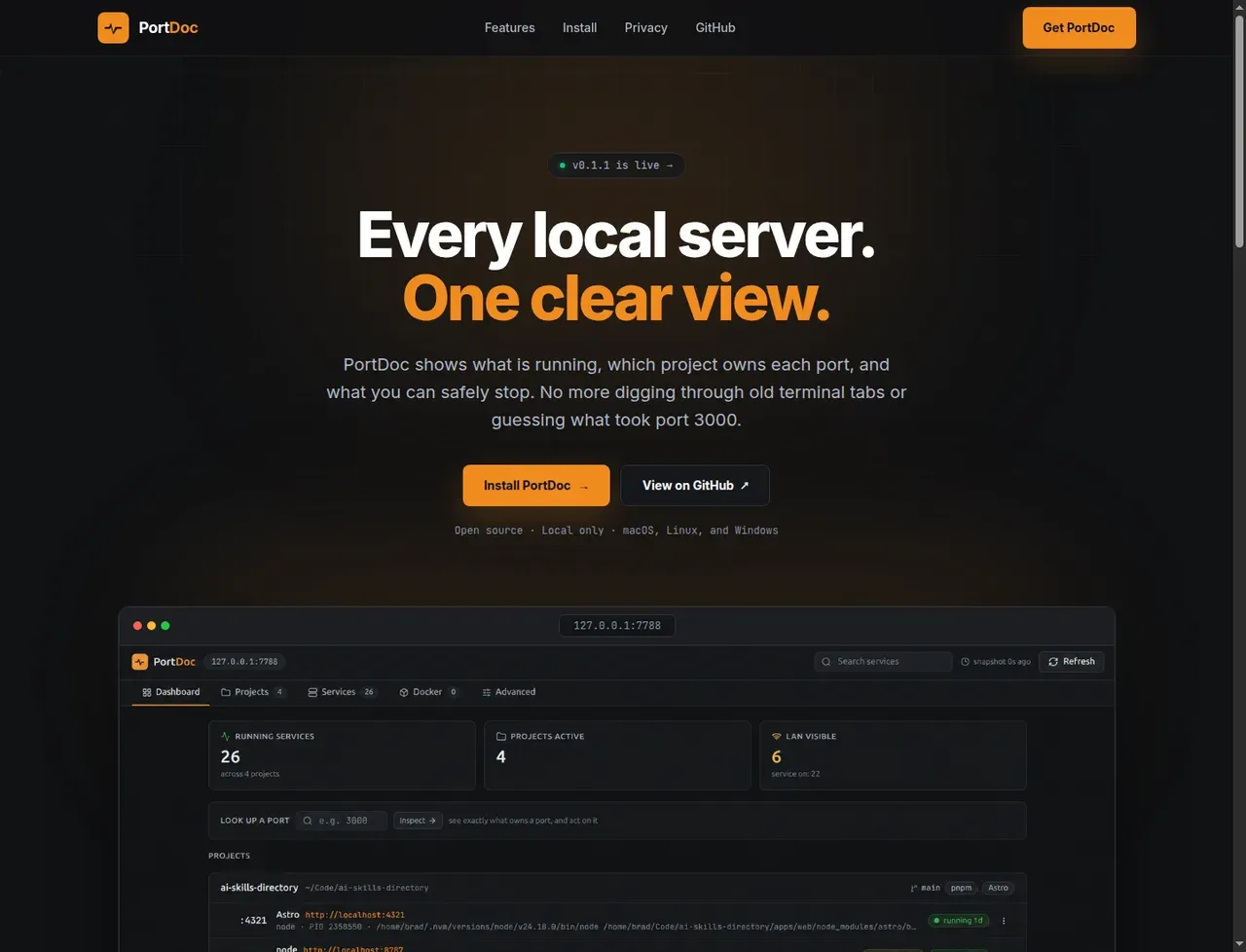Click the running 1d status badge
This screenshot has width=1246, height=952.
click(x=958, y=921)
